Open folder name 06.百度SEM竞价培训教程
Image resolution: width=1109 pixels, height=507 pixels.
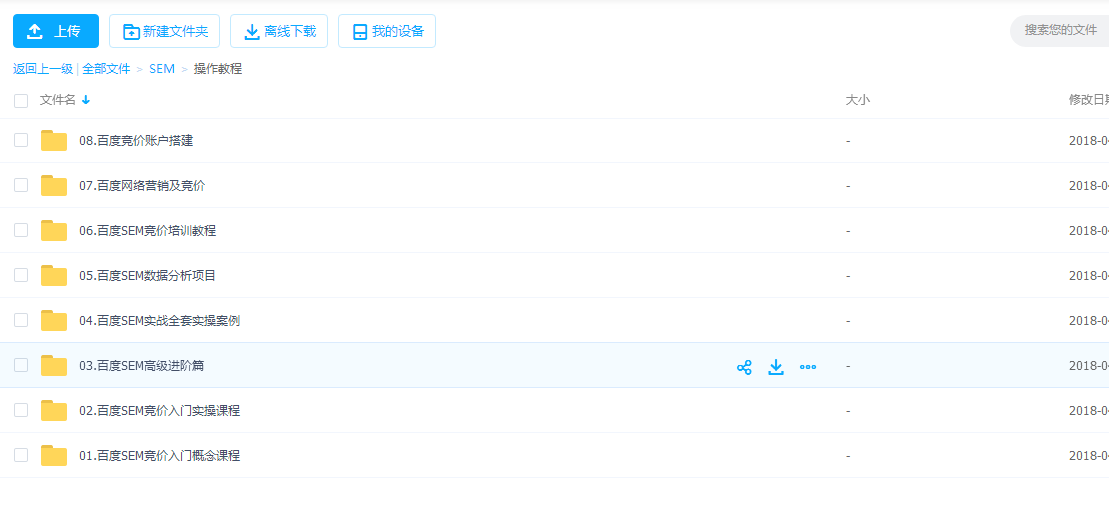[x=148, y=231]
